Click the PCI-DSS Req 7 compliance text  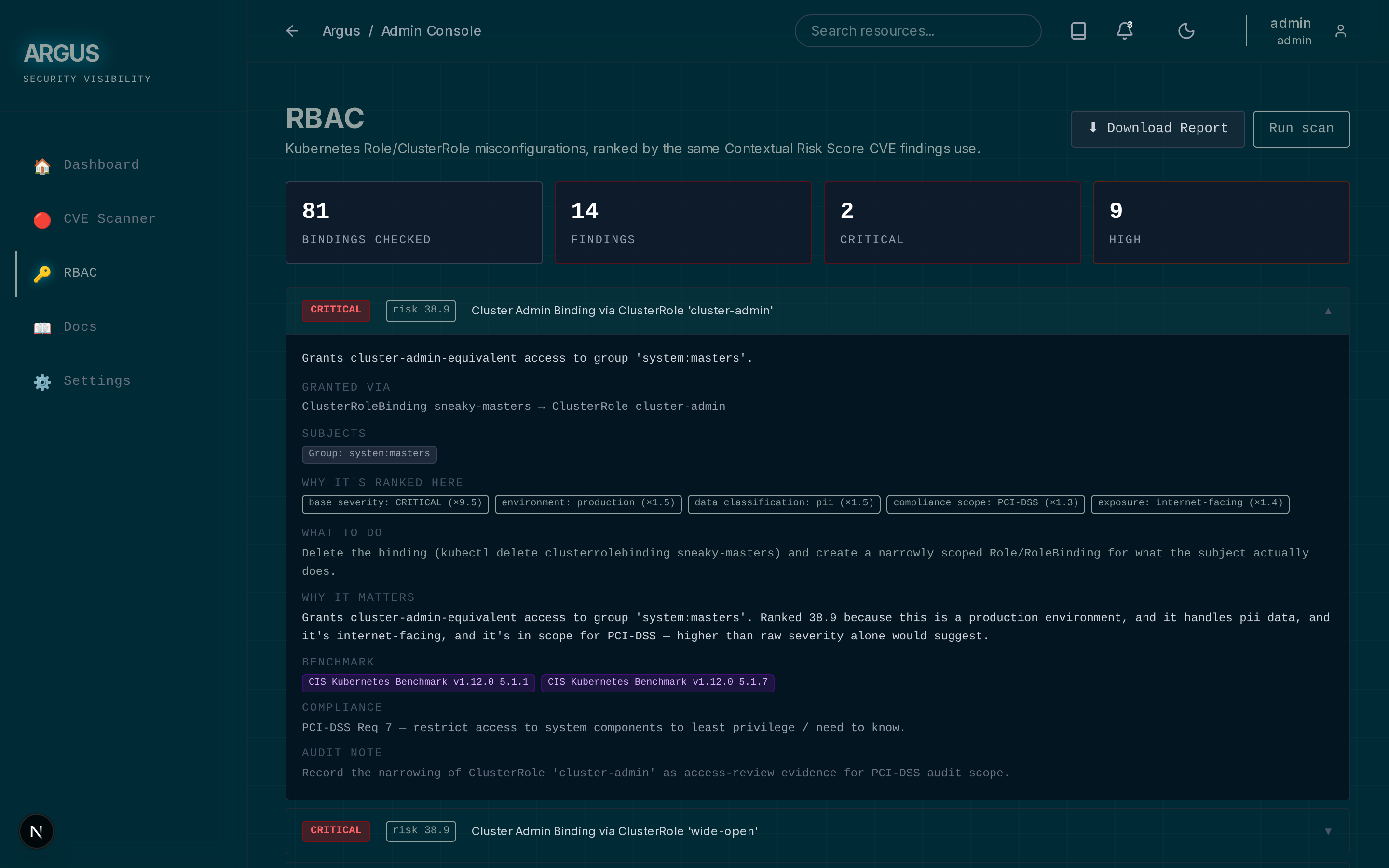pos(603,727)
